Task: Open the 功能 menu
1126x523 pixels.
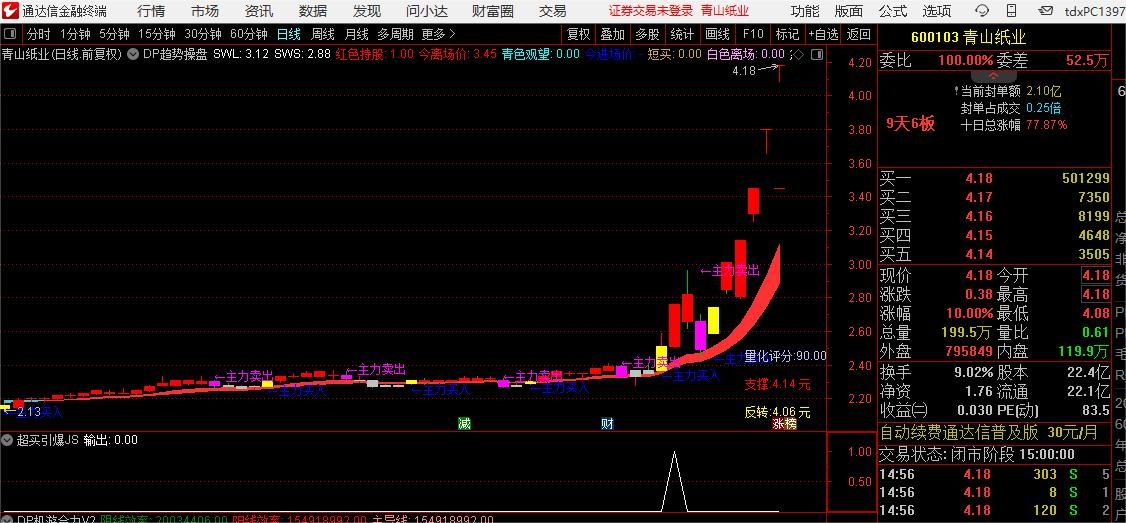Action: (x=805, y=11)
